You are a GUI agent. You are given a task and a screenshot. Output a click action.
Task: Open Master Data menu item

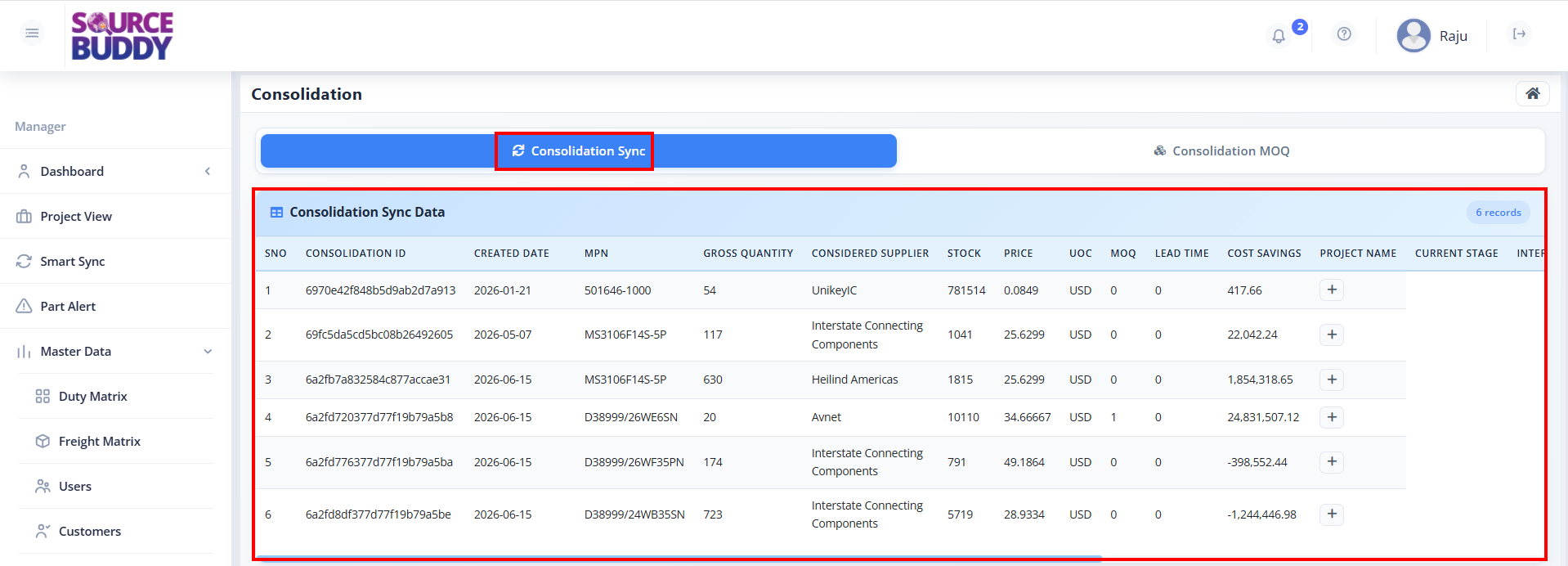(115, 351)
